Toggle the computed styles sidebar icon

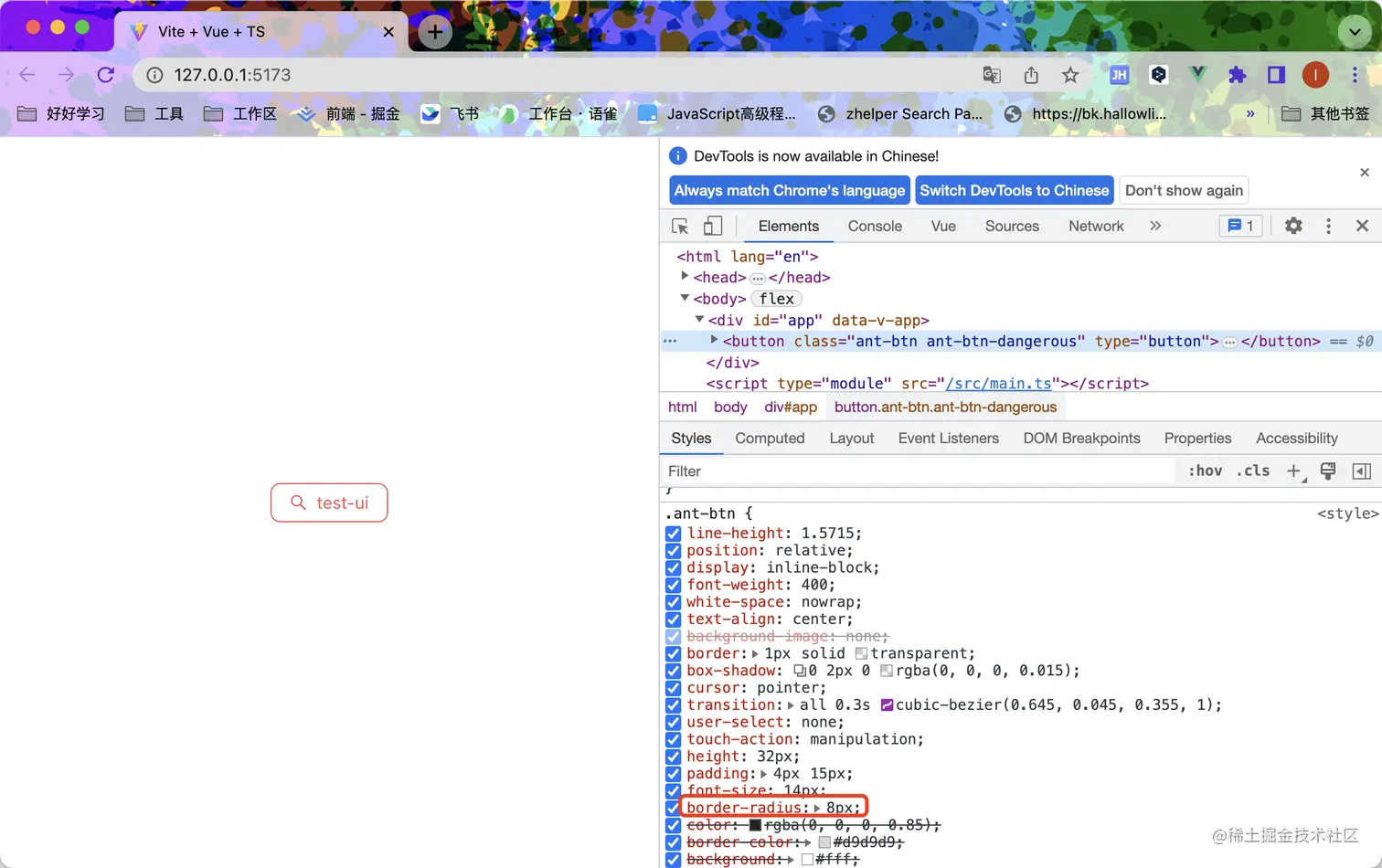1361,471
